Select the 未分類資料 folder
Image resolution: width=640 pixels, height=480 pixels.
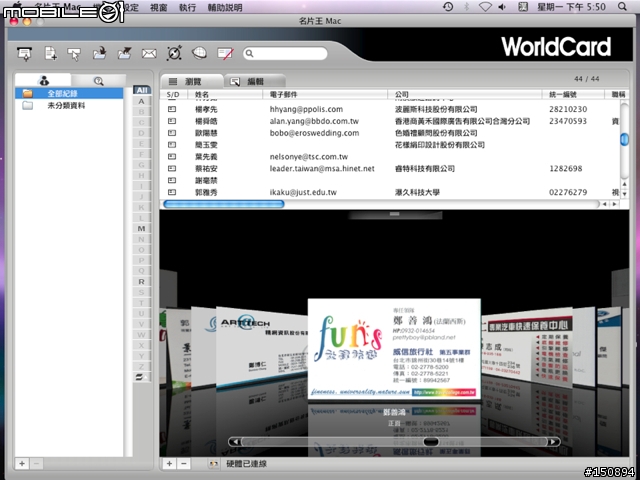(69, 106)
